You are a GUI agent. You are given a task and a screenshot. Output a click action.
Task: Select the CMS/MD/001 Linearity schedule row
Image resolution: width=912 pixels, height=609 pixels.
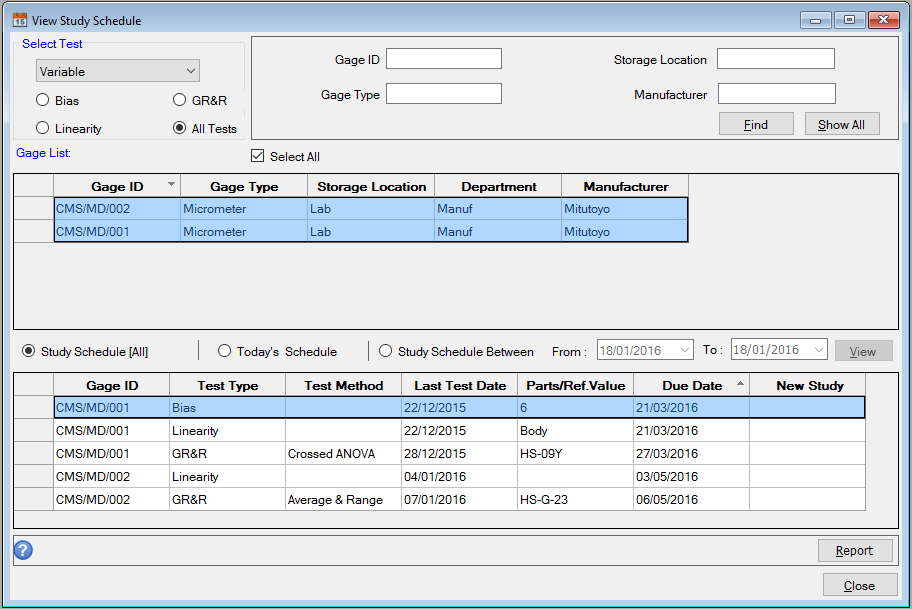459,430
